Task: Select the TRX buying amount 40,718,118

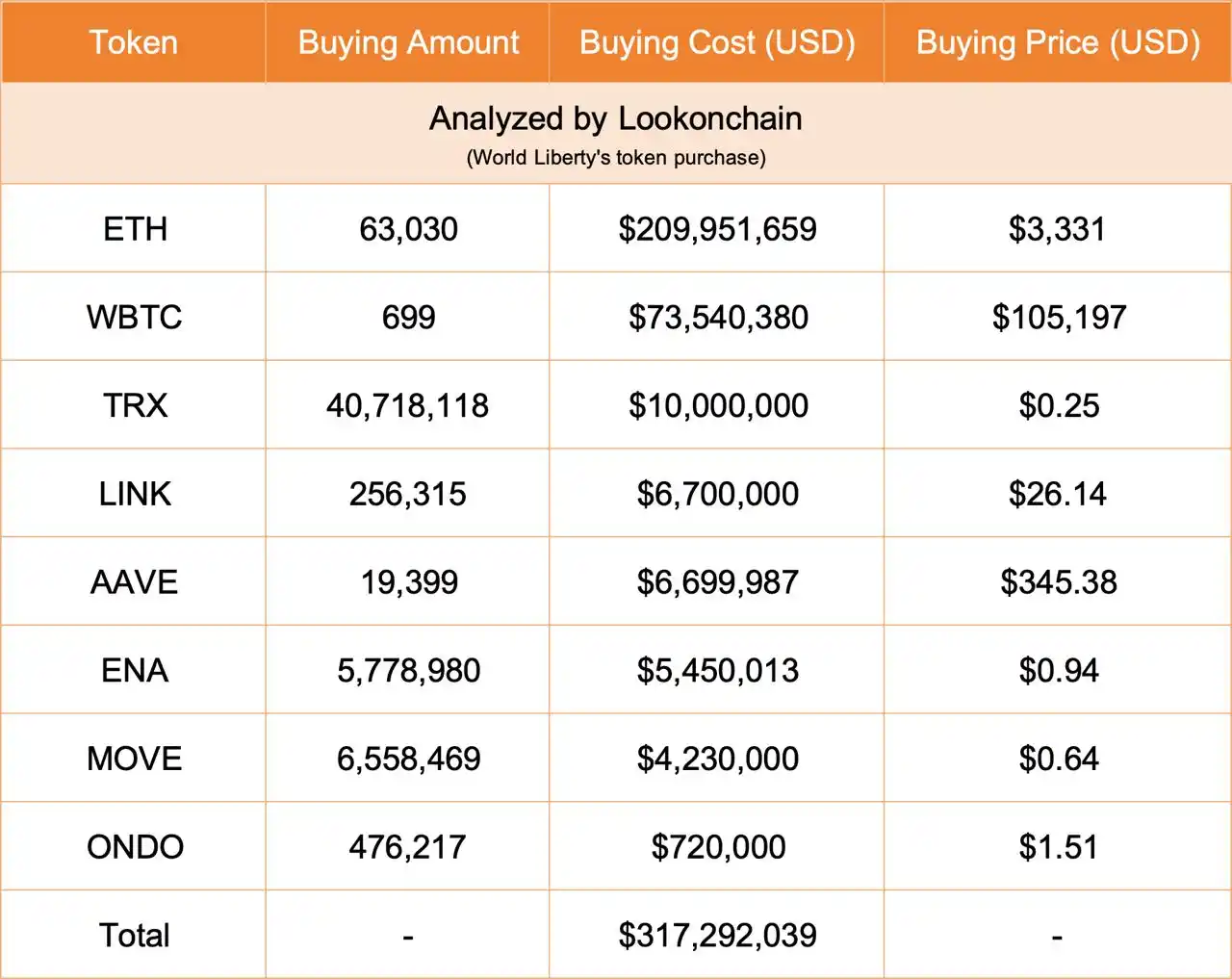Action: [x=408, y=406]
